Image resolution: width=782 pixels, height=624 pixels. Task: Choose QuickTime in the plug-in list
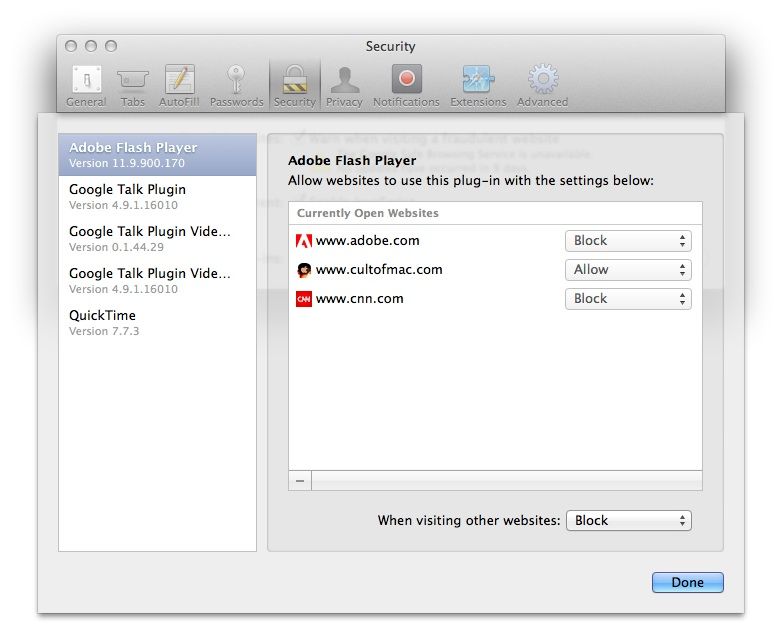click(x=157, y=322)
